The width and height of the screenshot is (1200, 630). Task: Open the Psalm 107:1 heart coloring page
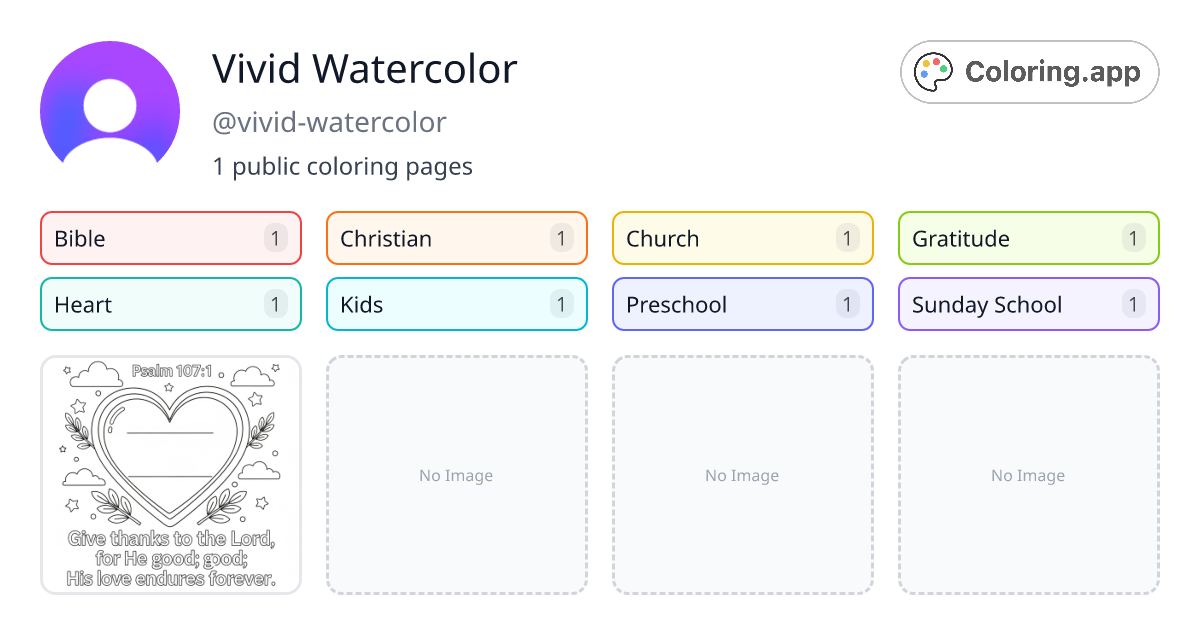point(171,475)
